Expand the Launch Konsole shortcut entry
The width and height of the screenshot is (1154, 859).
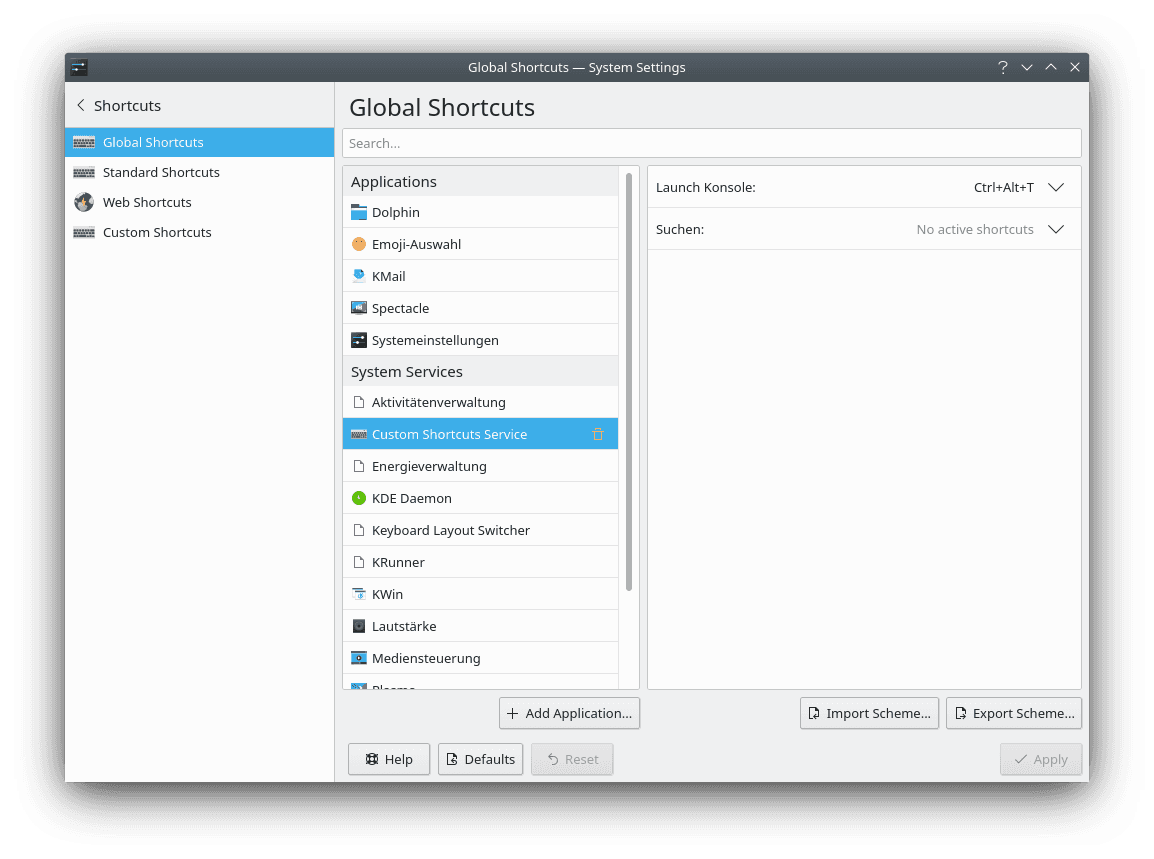(1056, 187)
